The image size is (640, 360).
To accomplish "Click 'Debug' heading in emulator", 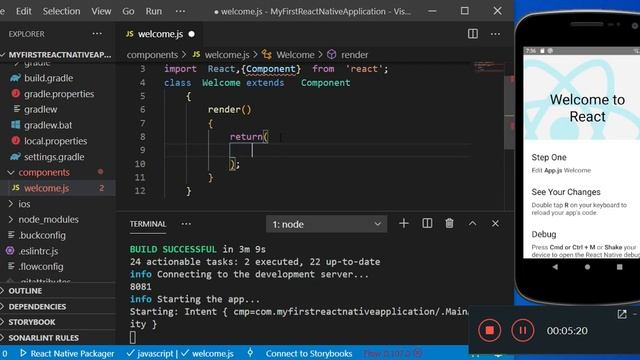I will 544,234.
